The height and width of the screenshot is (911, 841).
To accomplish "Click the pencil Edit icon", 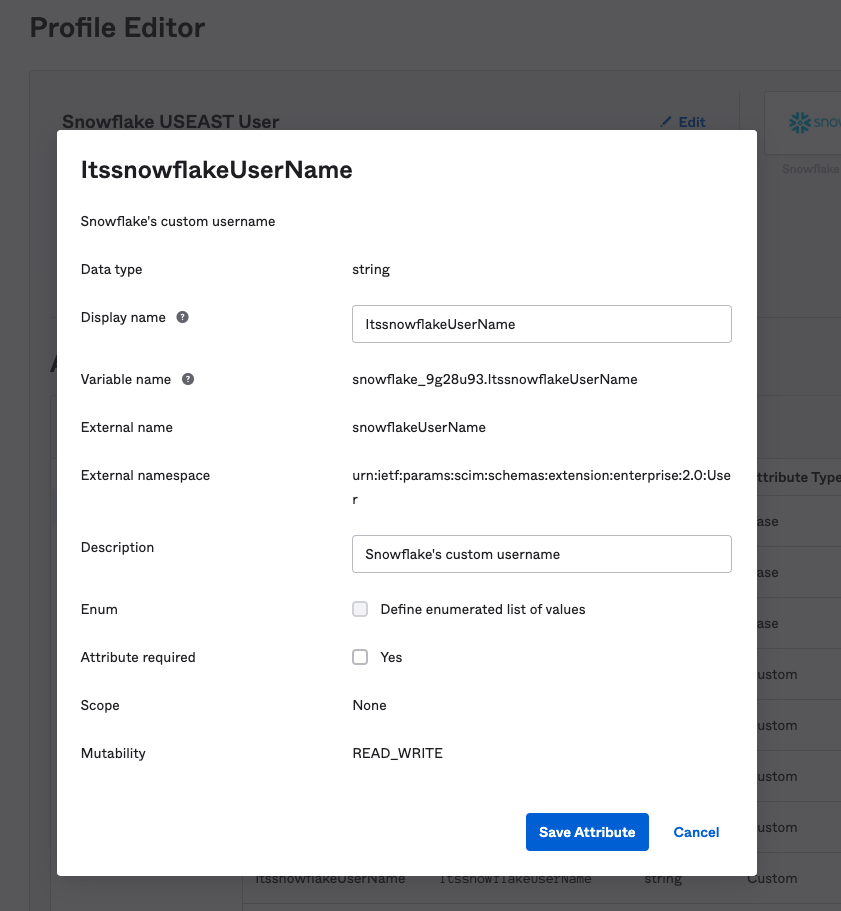I will pos(666,122).
